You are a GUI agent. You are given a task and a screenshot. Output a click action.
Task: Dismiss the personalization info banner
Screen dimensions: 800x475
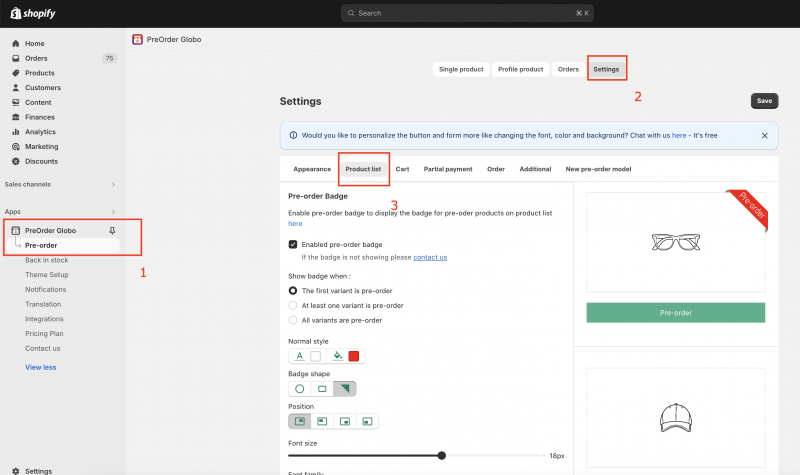[x=765, y=135]
